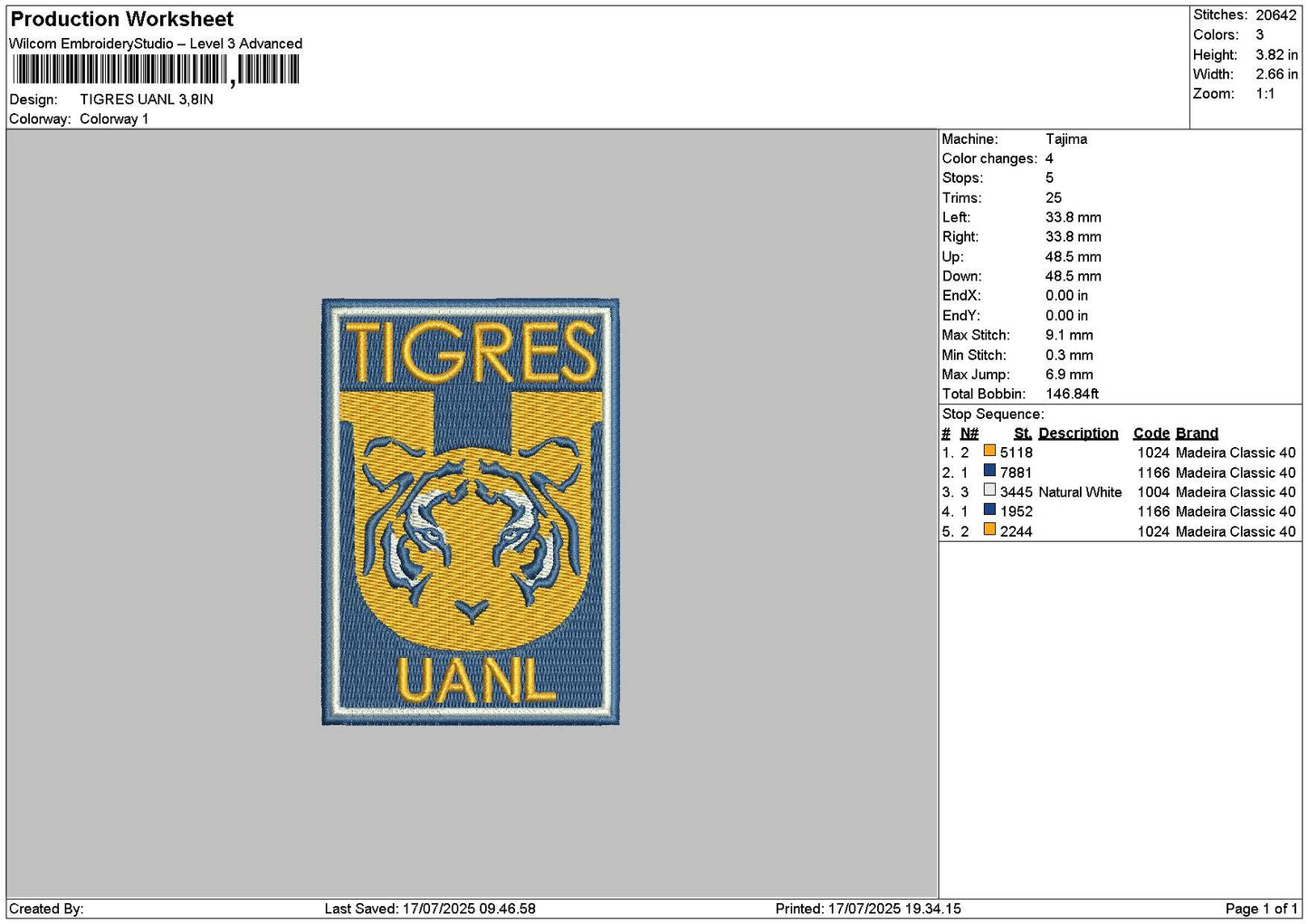The image size is (1308, 924).
Task: Click the Trims value '25'
Action: coord(1054,198)
